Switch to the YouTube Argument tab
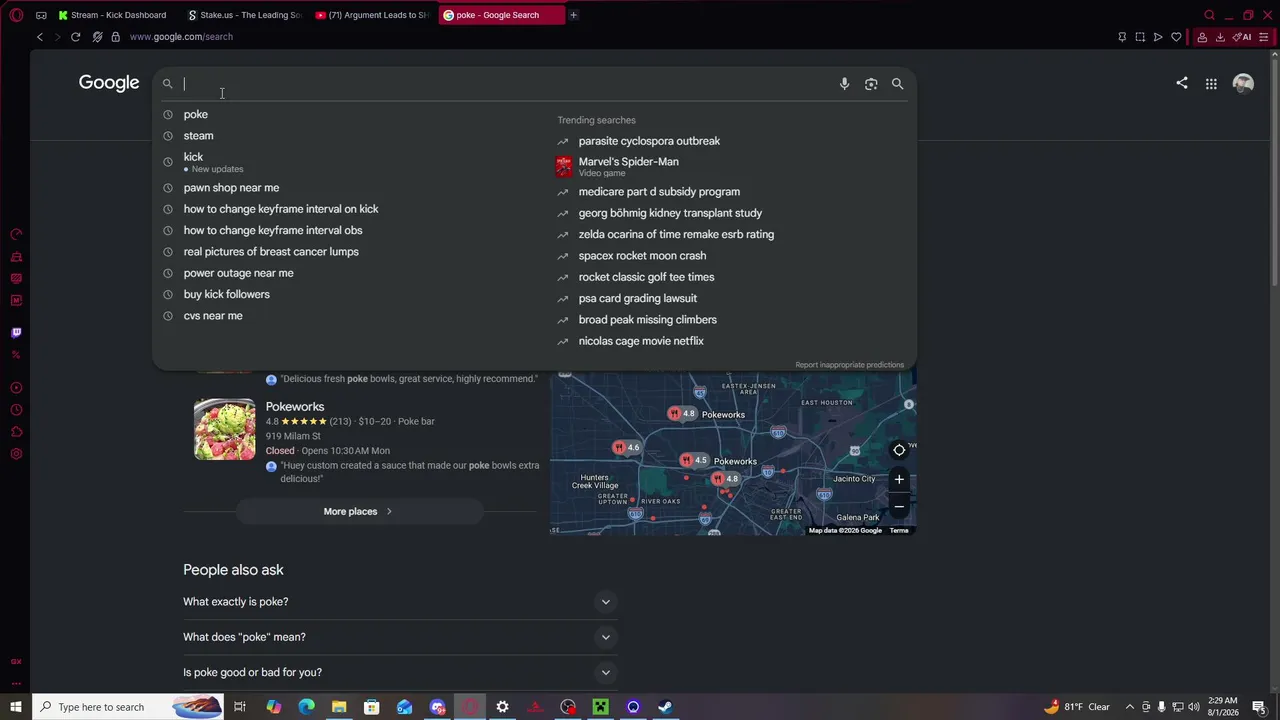The image size is (1280, 720). (372, 15)
